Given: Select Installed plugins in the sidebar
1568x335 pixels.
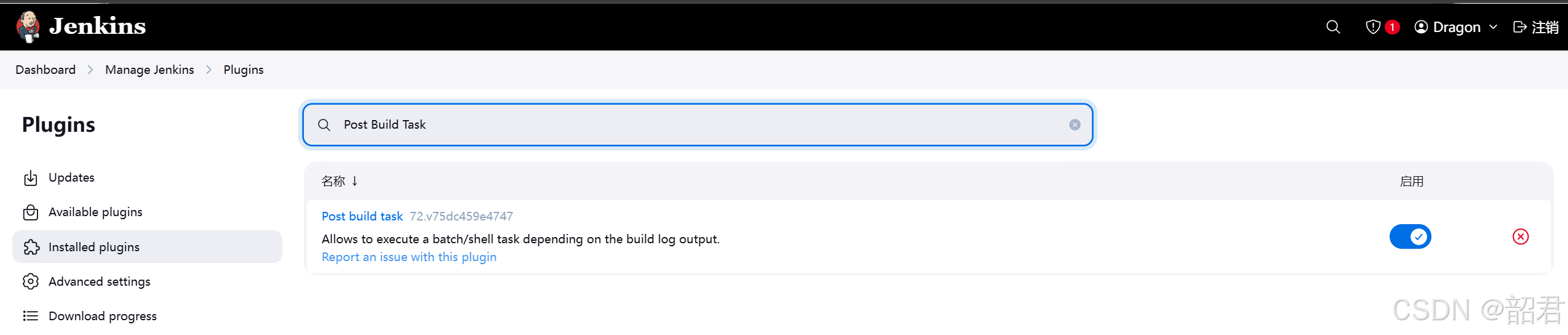Looking at the screenshot, I should pyautogui.click(x=147, y=247).
